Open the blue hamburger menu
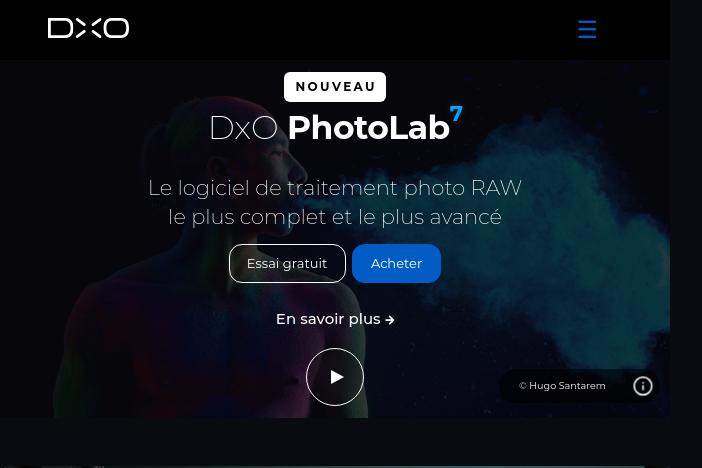 587,29
